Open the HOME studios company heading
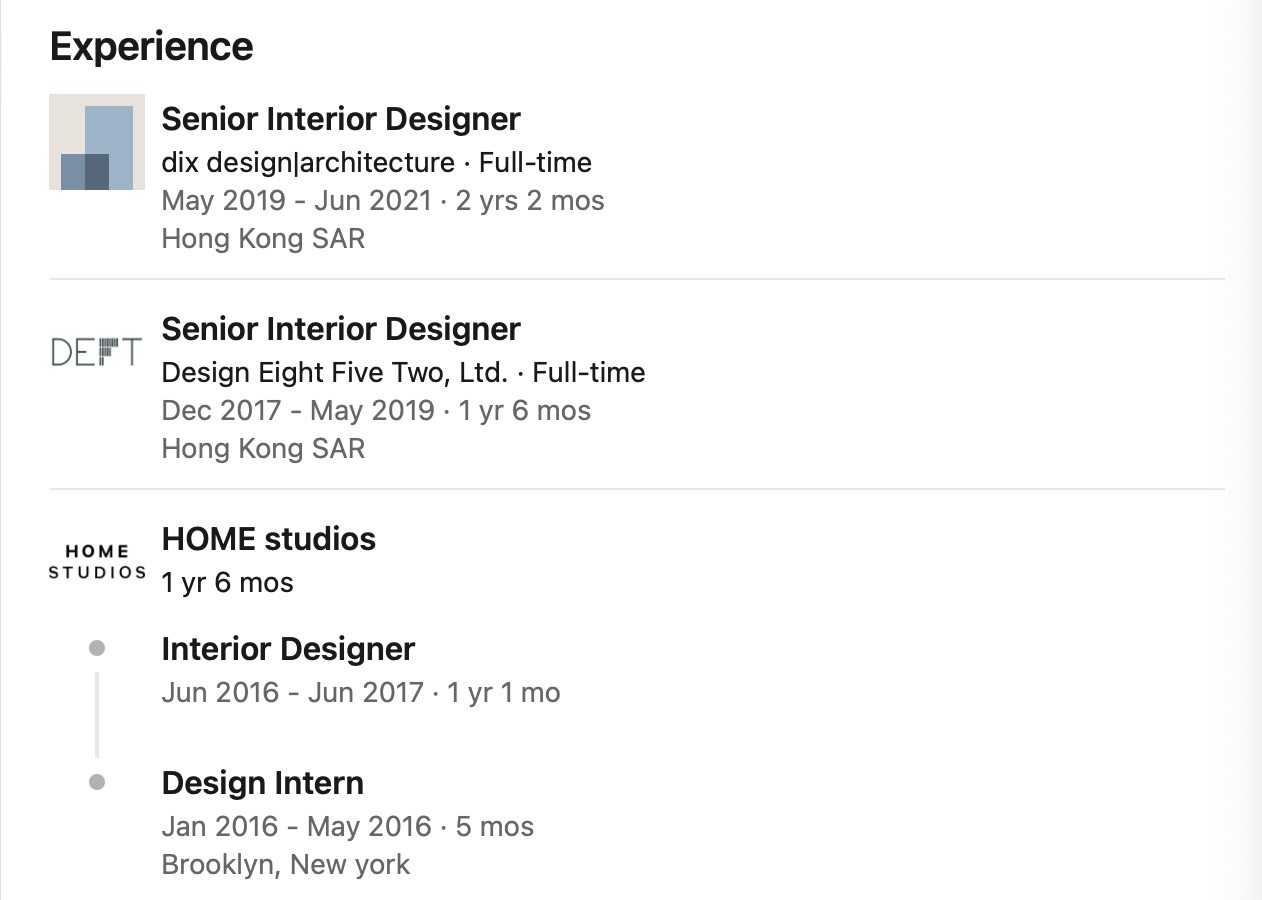Viewport: 1262px width, 900px height. 269,539
